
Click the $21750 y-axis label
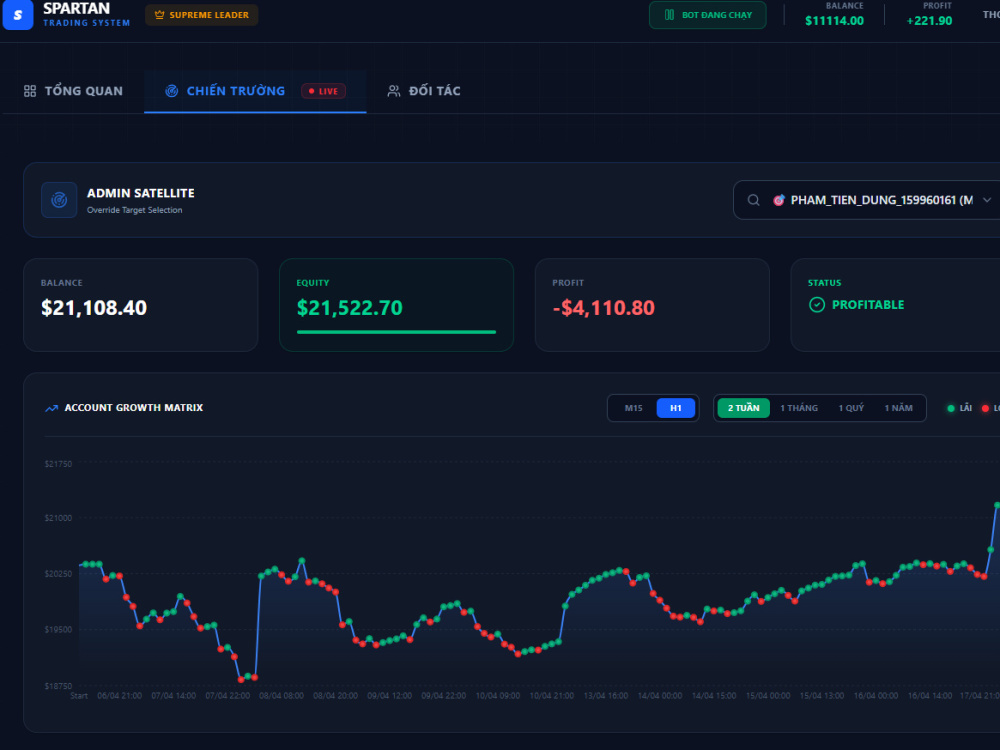coord(58,464)
